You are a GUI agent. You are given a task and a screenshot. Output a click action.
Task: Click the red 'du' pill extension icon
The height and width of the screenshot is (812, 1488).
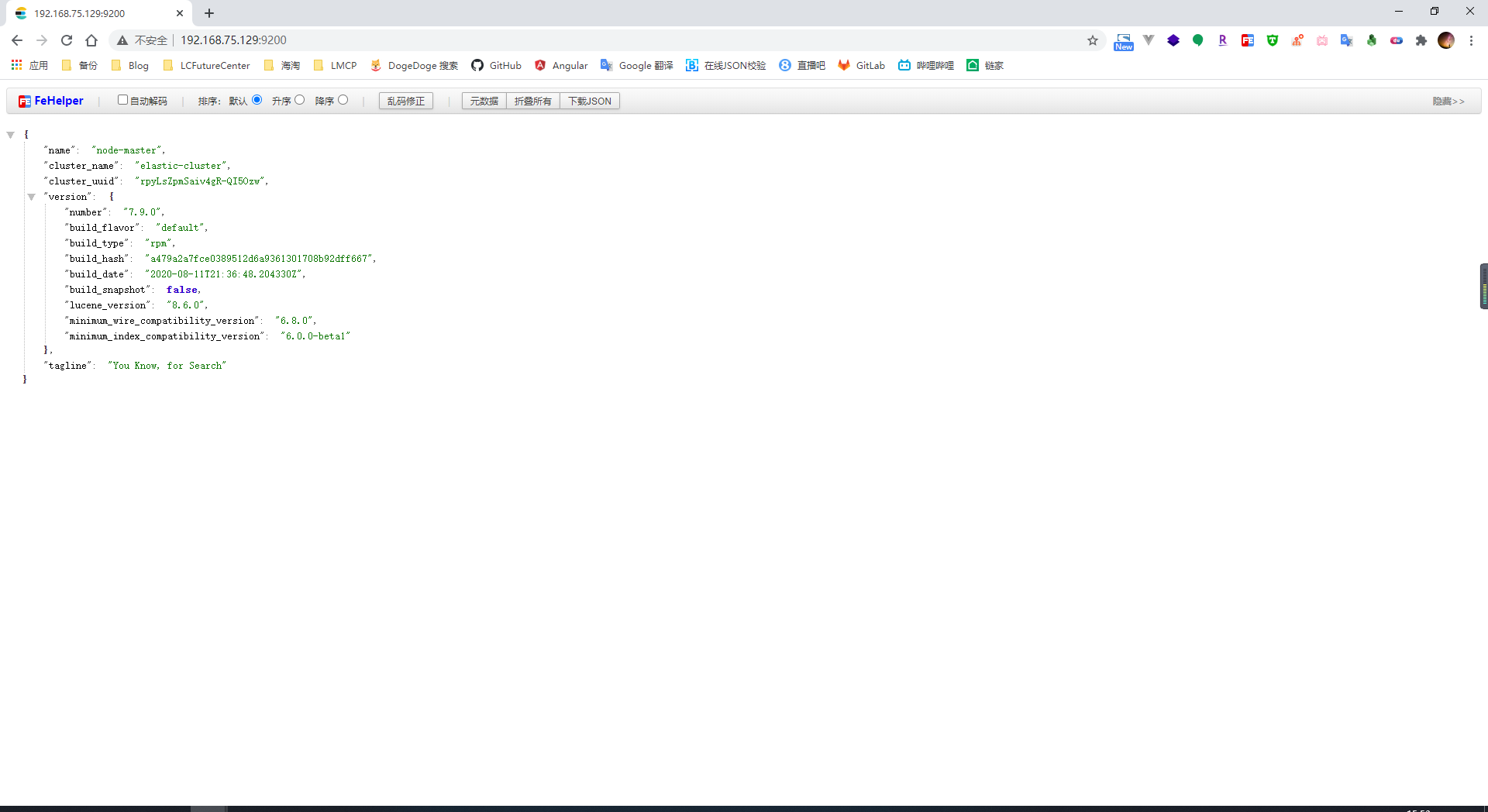pos(1397,40)
